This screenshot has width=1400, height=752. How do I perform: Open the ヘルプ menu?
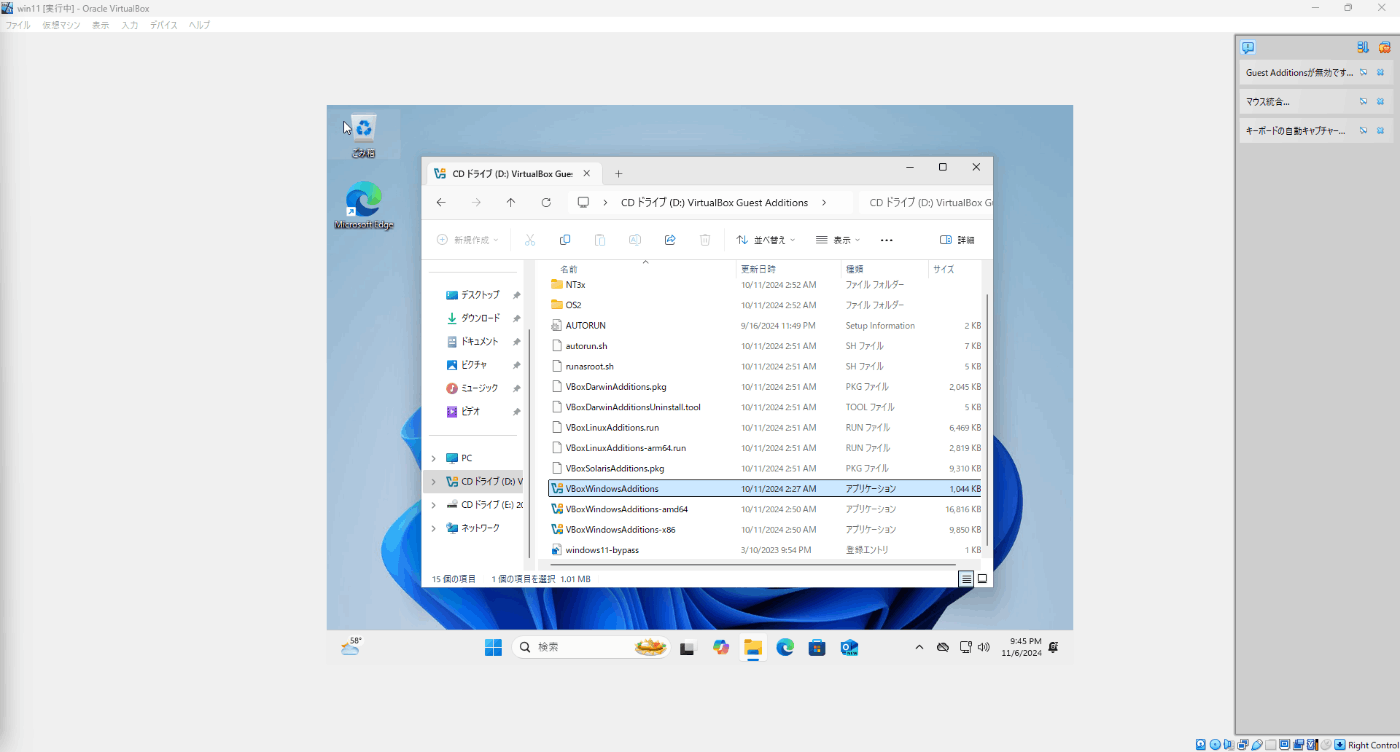pos(200,25)
